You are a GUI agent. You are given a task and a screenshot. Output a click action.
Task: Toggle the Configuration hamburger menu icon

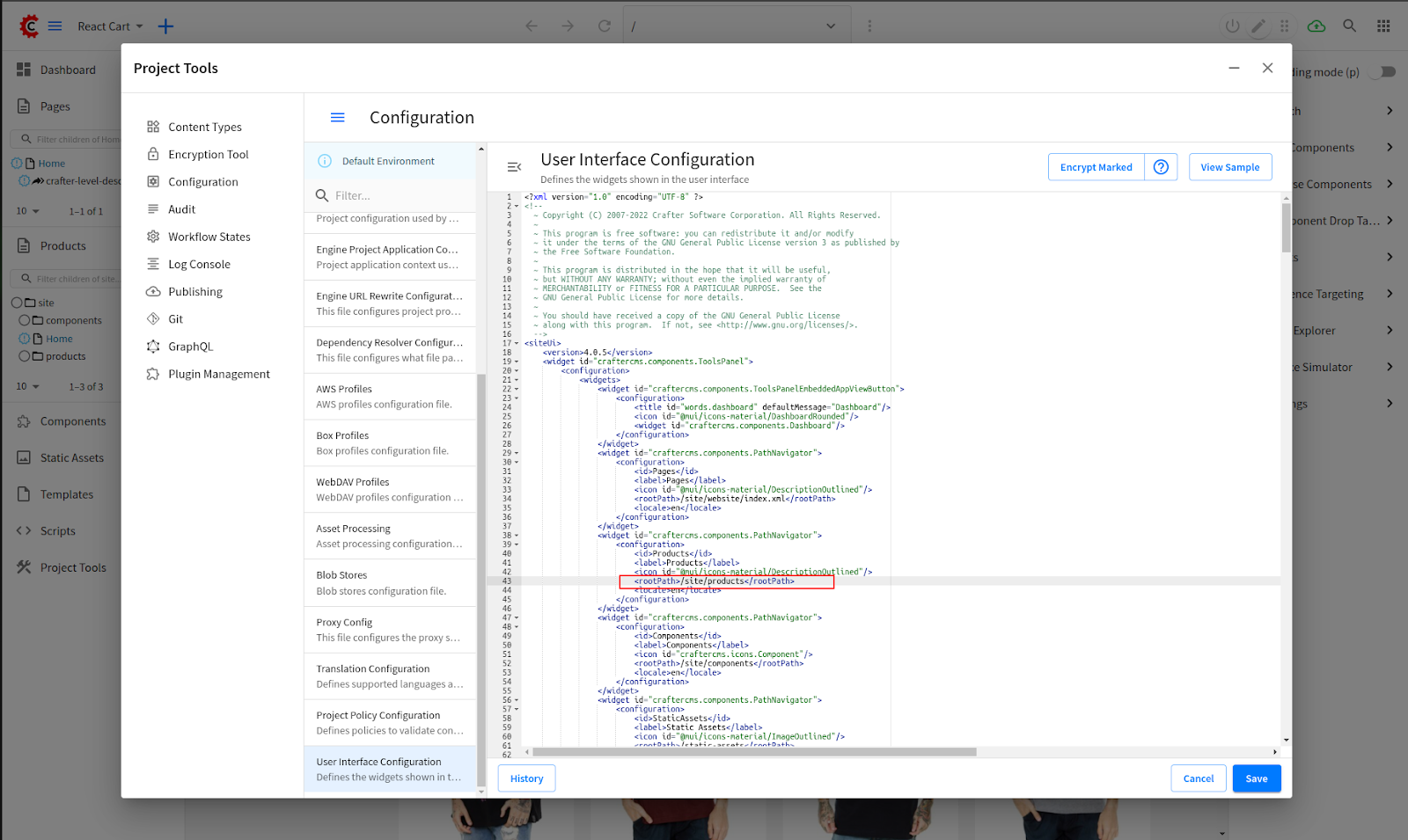click(337, 118)
